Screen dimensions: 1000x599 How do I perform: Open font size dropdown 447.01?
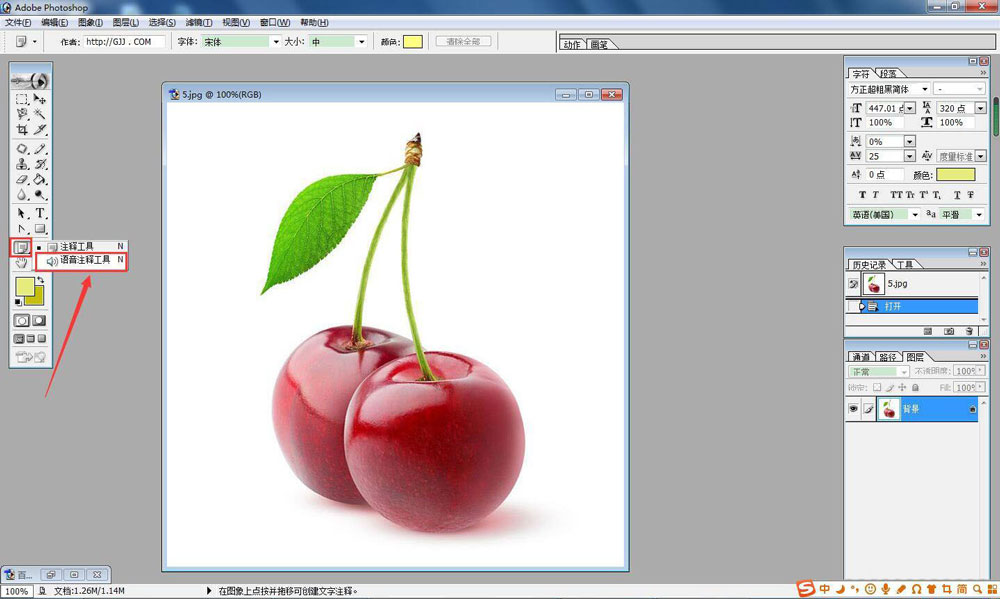(x=910, y=108)
